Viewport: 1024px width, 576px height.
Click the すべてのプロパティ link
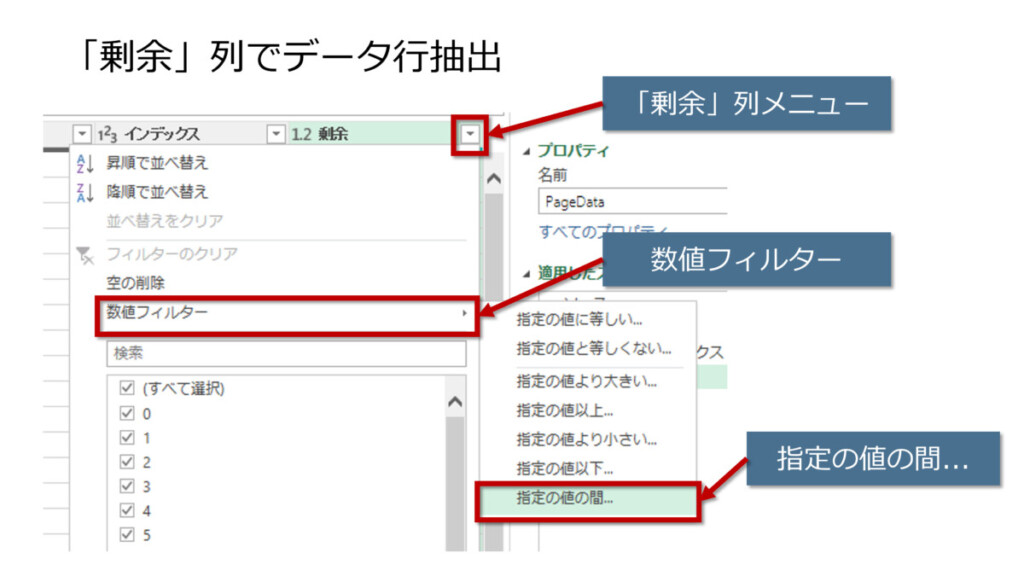pos(603,231)
